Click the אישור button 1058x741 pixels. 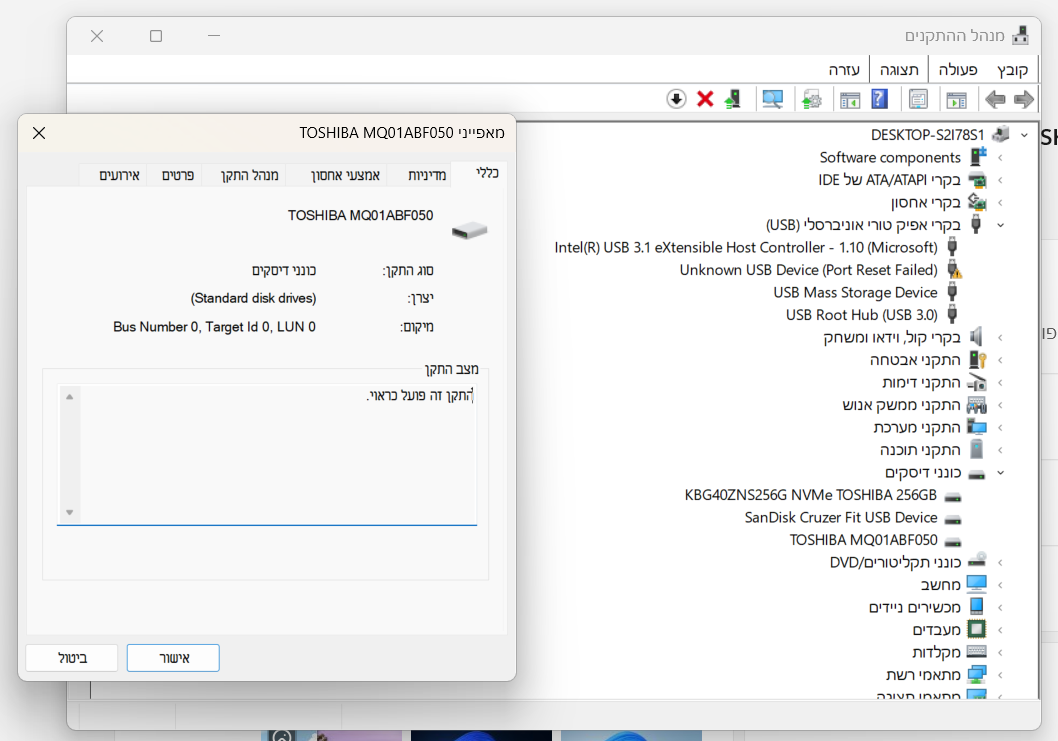173,658
